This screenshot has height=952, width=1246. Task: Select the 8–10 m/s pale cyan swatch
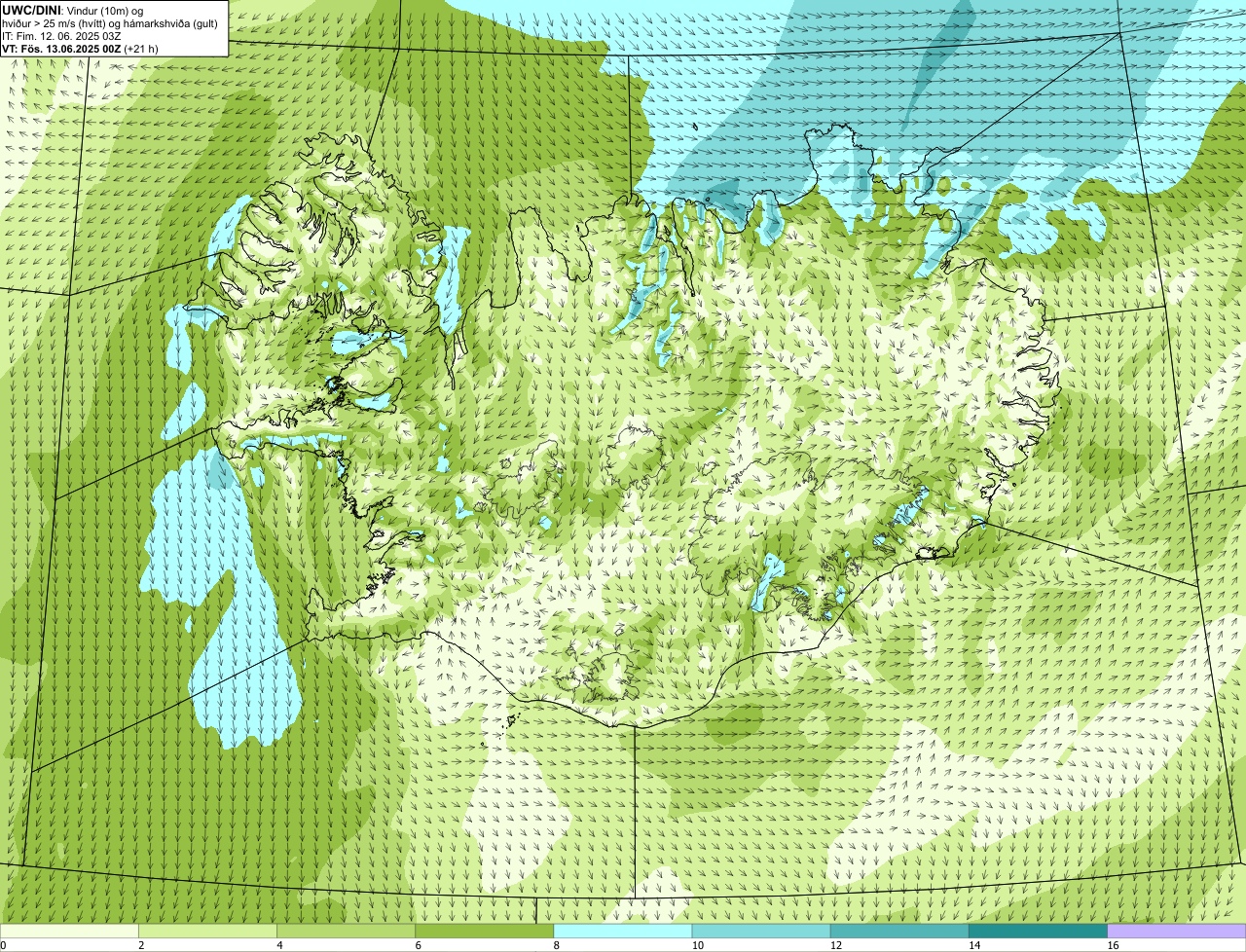[623, 932]
